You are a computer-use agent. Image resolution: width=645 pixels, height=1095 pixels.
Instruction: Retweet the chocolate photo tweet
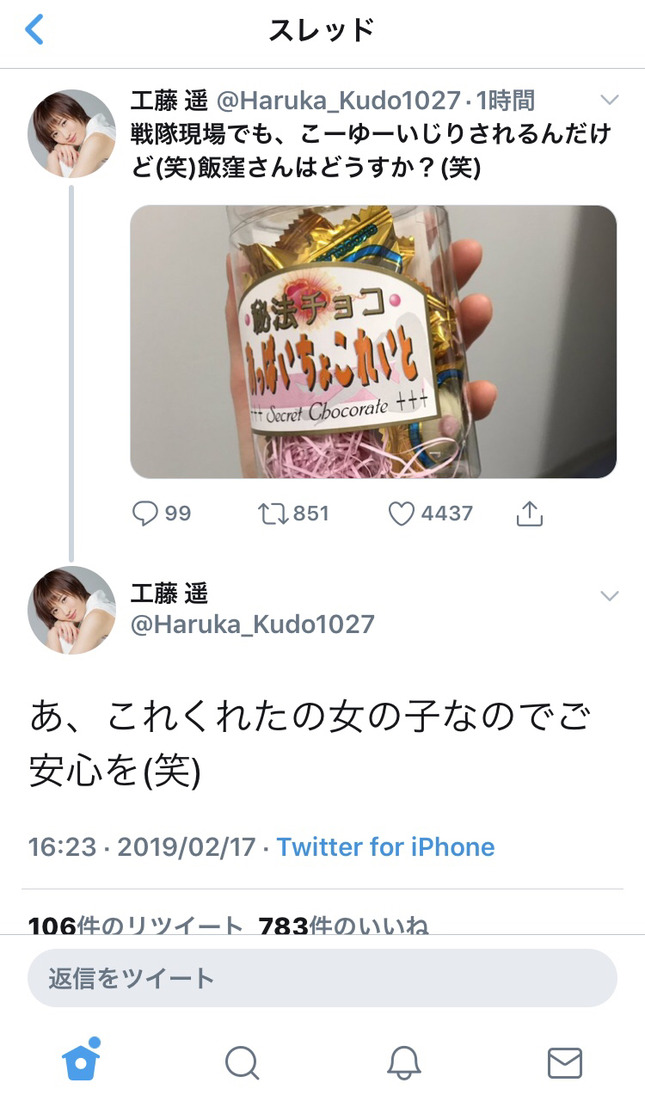293,513
